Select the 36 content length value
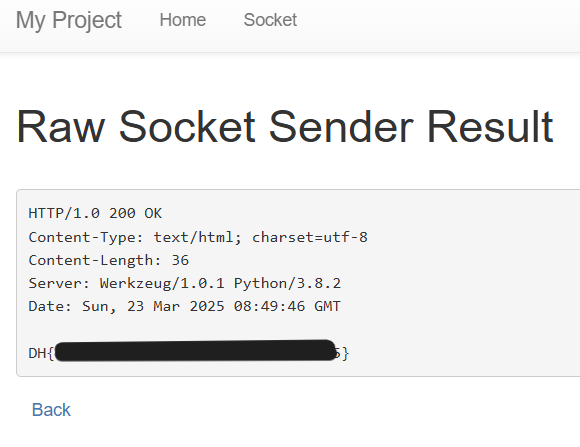This screenshot has height=447, width=580. tap(180, 261)
